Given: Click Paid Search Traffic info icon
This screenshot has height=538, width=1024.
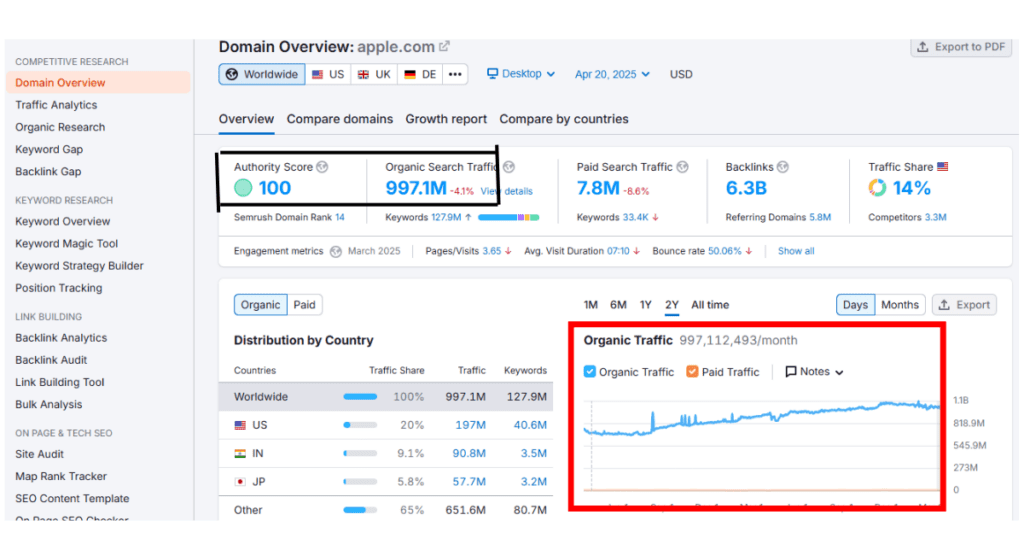Looking at the screenshot, I should (x=682, y=167).
